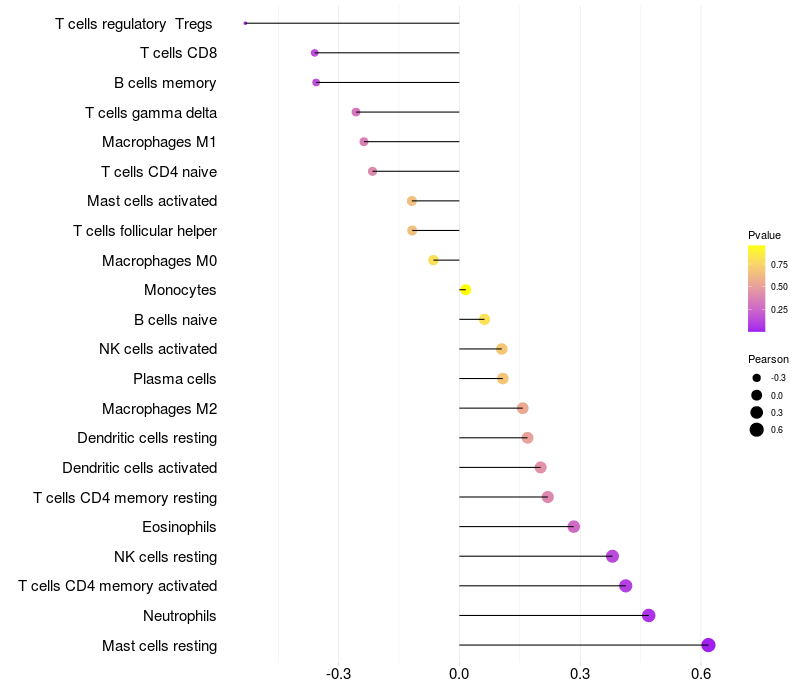The height and width of the screenshot is (700, 800).
Task: Click the 0.6 Pearson legend circle
Action: [x=757, y=430]
